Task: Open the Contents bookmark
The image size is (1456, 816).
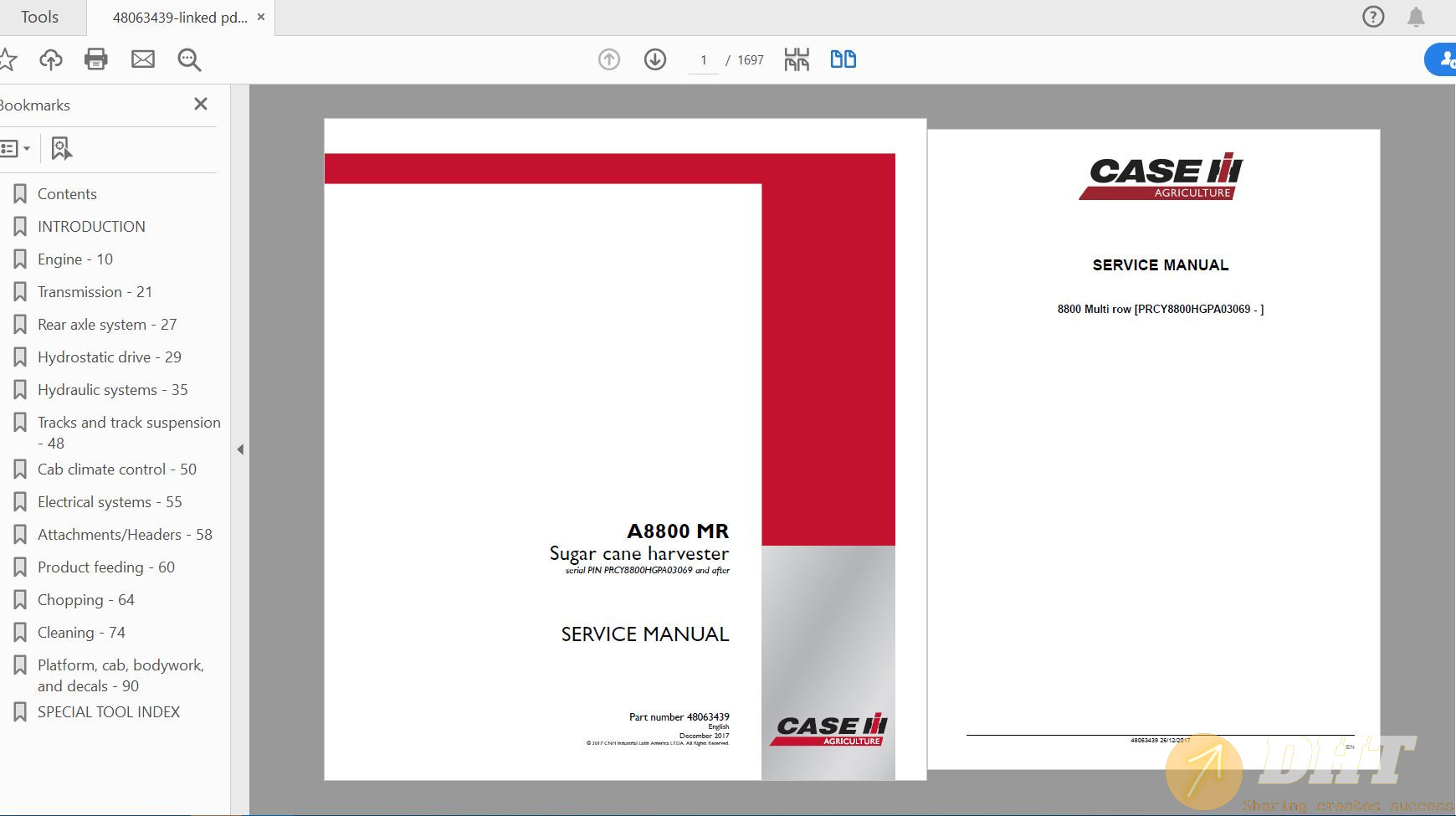Action: click(x=65, y=193)
